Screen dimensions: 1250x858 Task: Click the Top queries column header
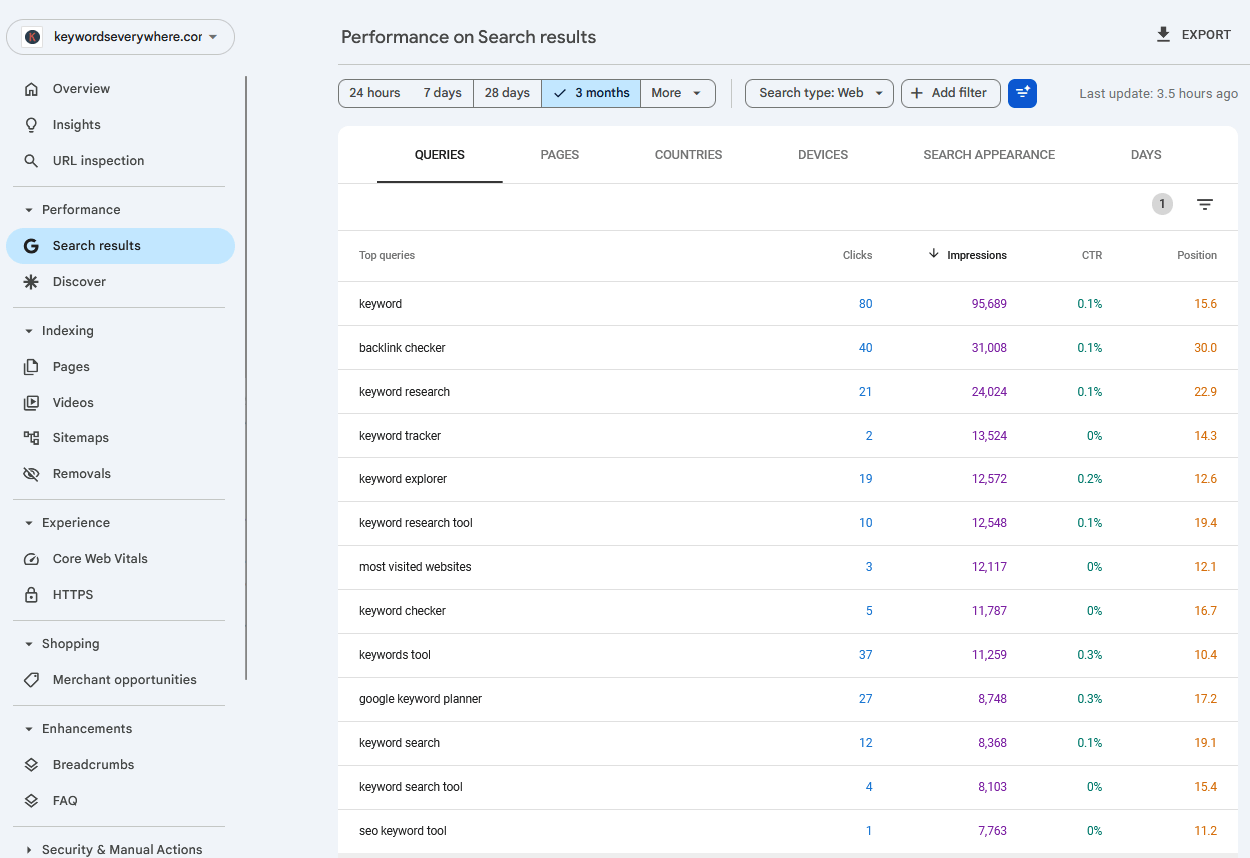pyautogui.click(x=387, y=255)
